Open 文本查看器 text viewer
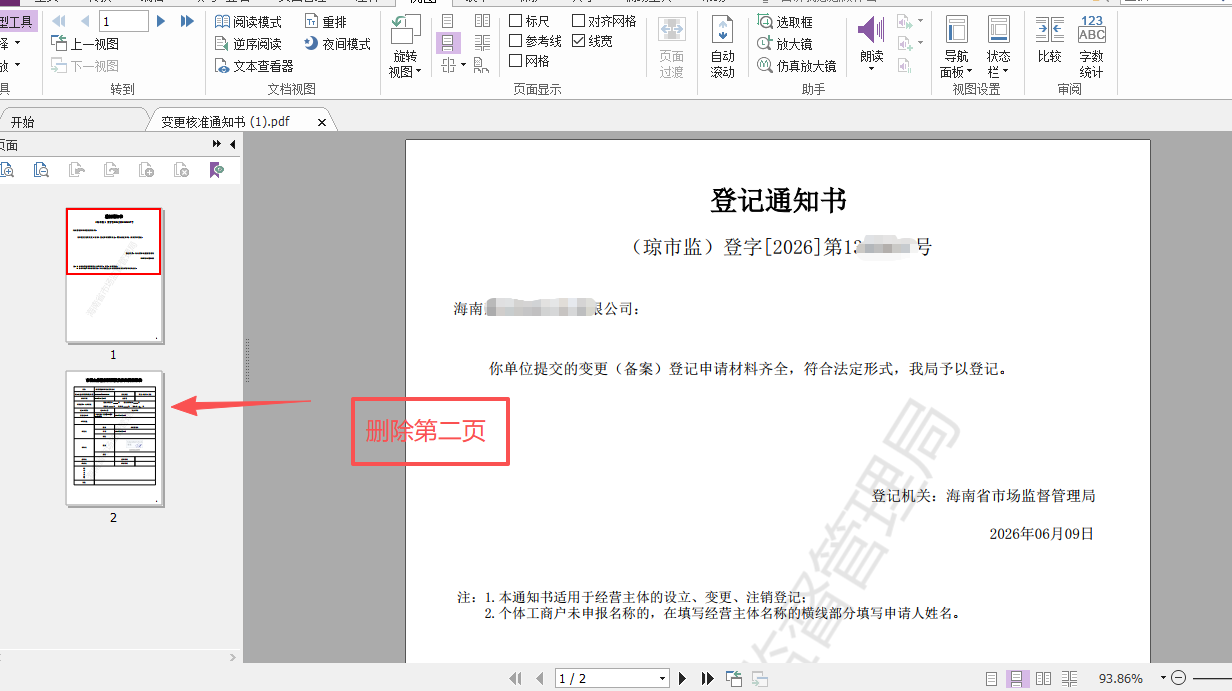 (255, 66)
